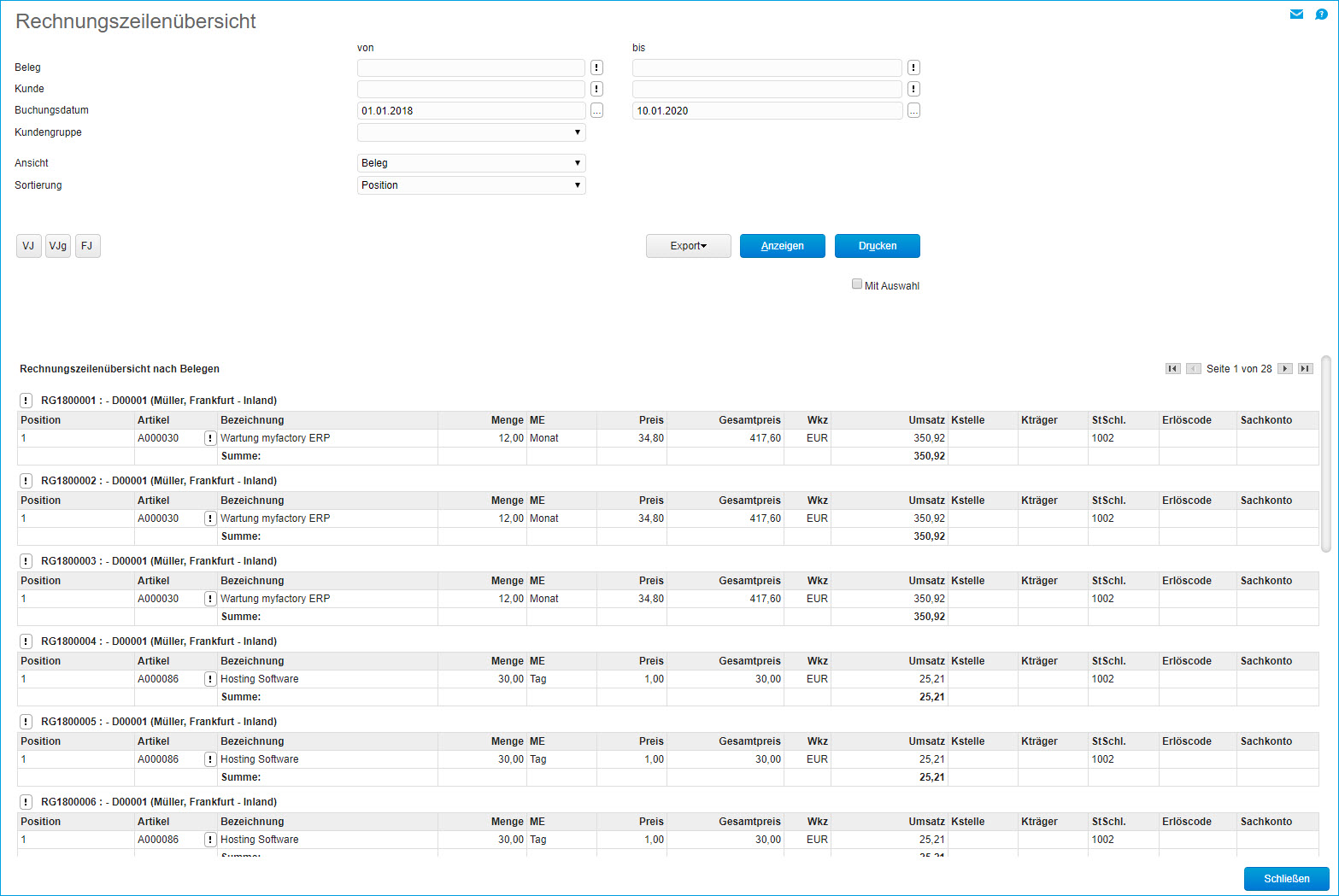The height and width of the screenshot is (896, 1339).
Task: Click the vertical scrollbar of the results list
Action: coord(1325,454)
